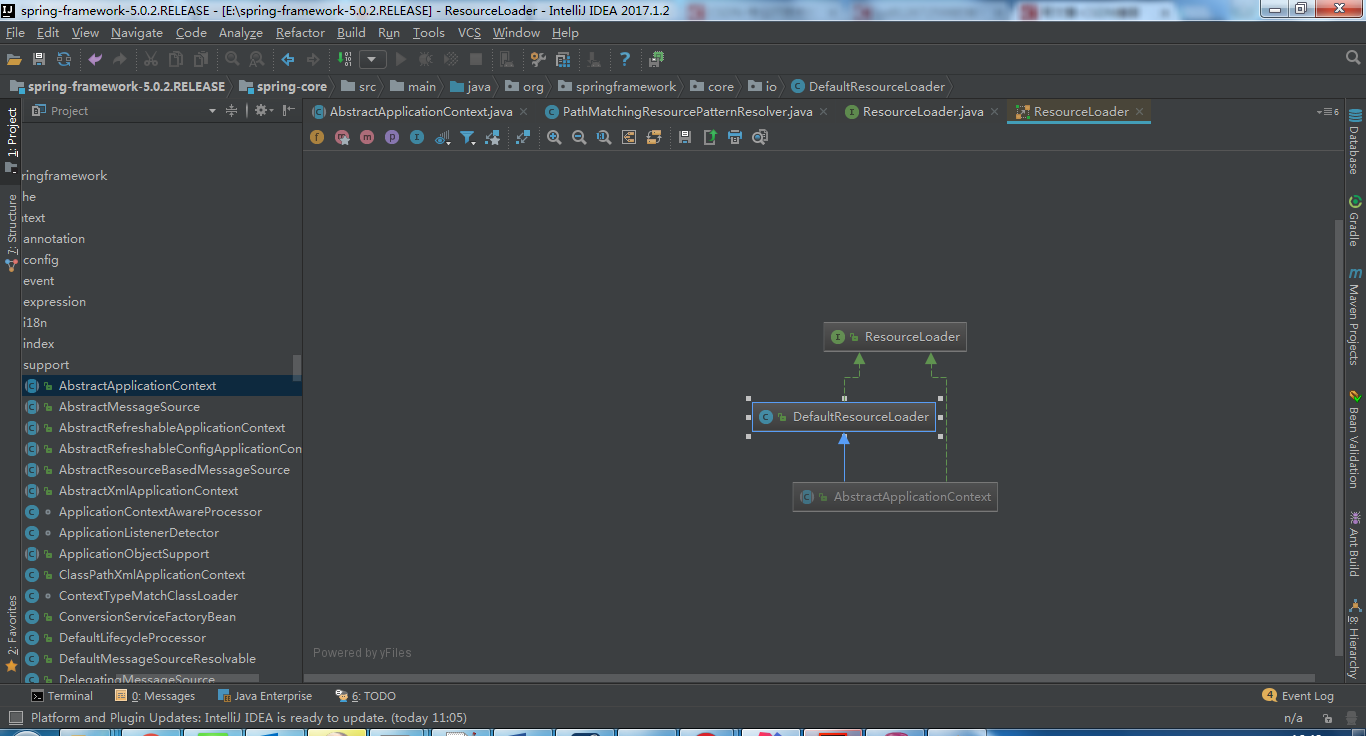
Task: Click the Help question mark icon
Action: pos(625,60)
